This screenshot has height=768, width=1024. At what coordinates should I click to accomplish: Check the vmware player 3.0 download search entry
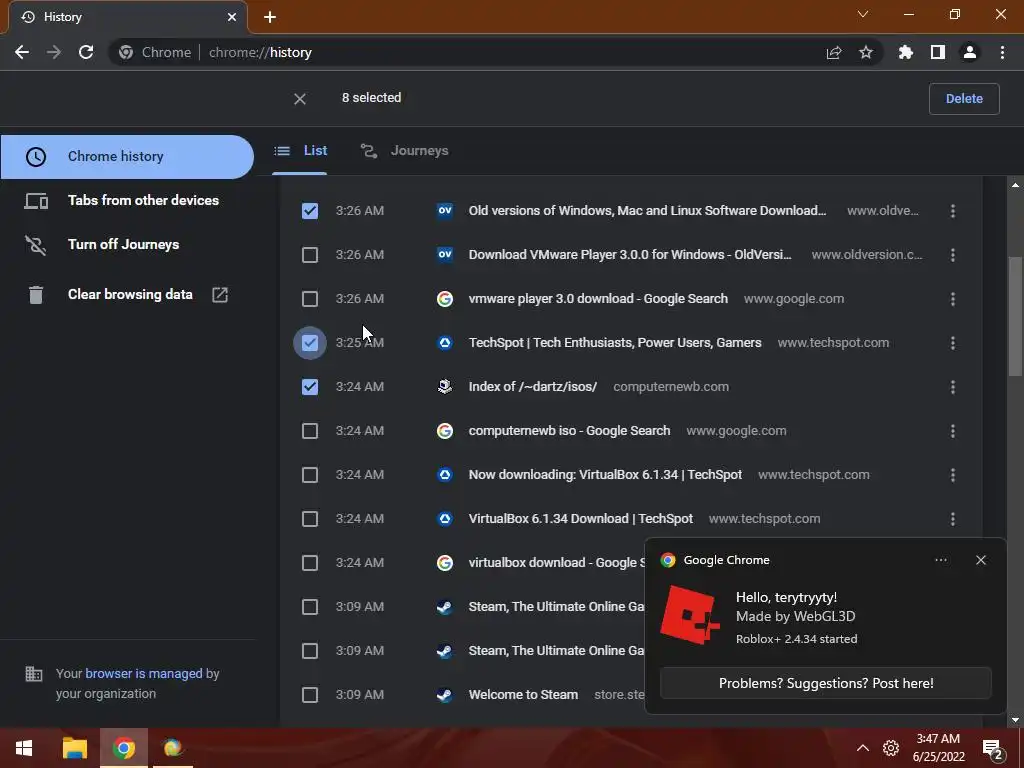[x=310, y=299]
